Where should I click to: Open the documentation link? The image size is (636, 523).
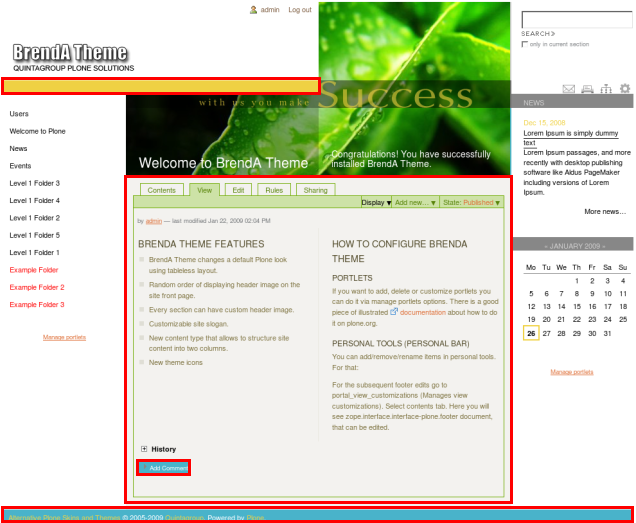pyautogui.click(x=423, y=312)
